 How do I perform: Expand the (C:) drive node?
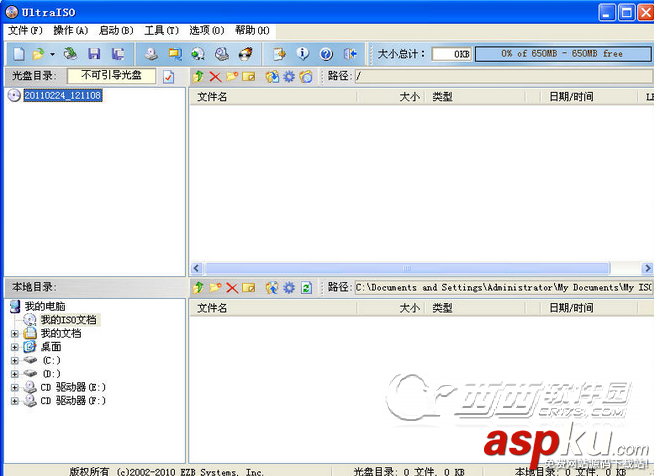[x=15, y=360]
